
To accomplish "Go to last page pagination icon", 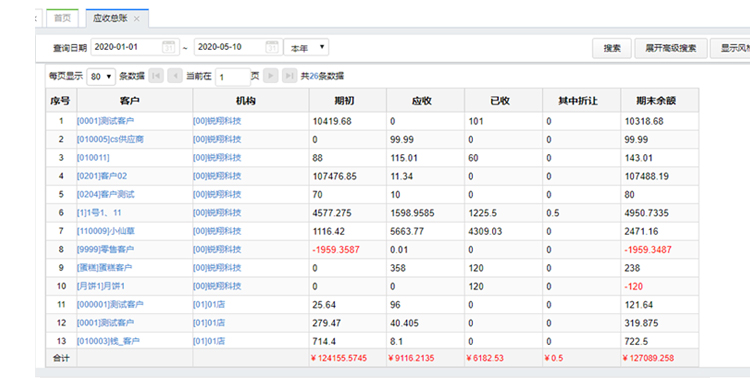I will coord(289,76).
